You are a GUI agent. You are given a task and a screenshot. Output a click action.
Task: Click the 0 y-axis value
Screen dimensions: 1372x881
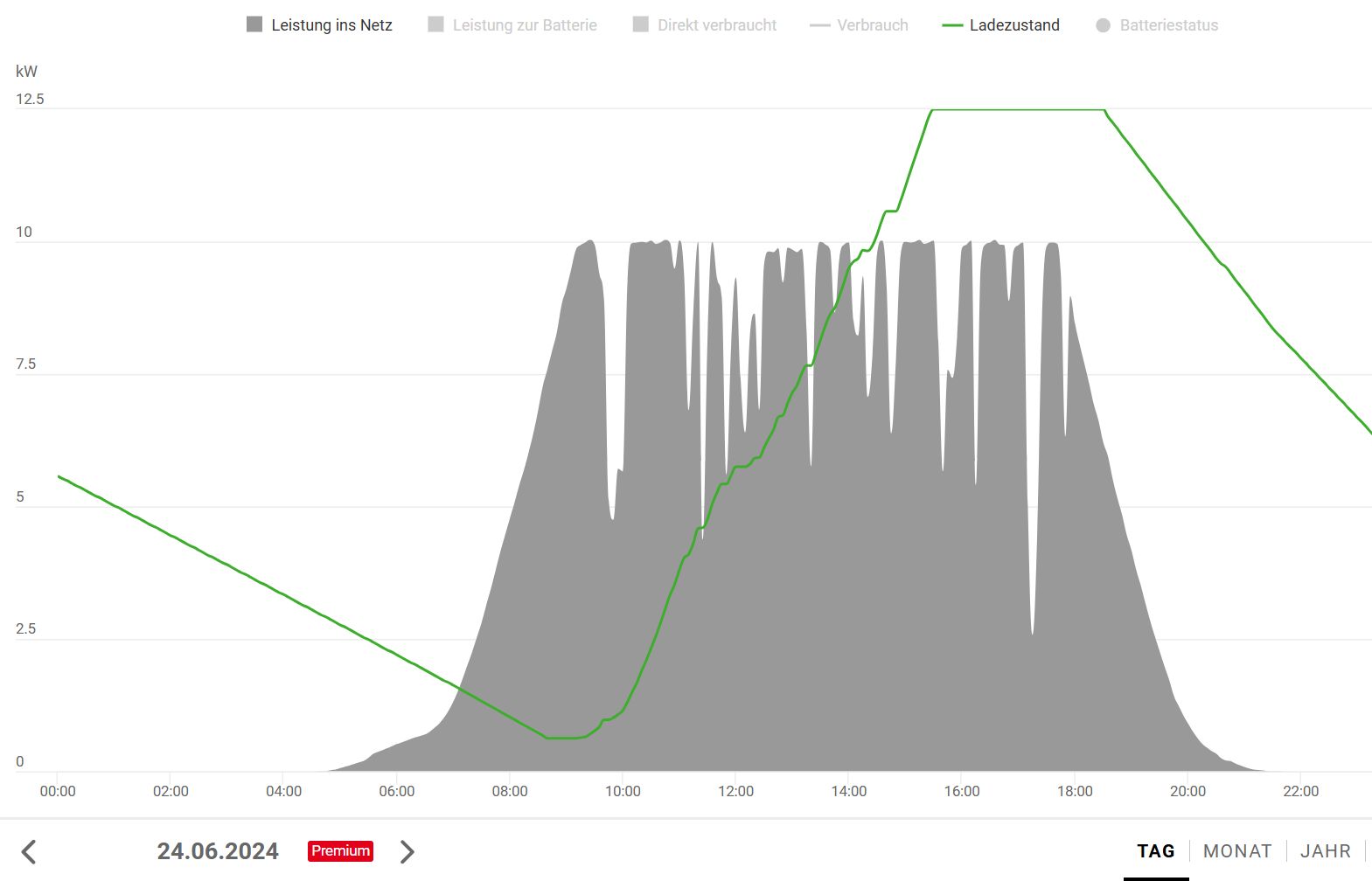pos(20,762)
